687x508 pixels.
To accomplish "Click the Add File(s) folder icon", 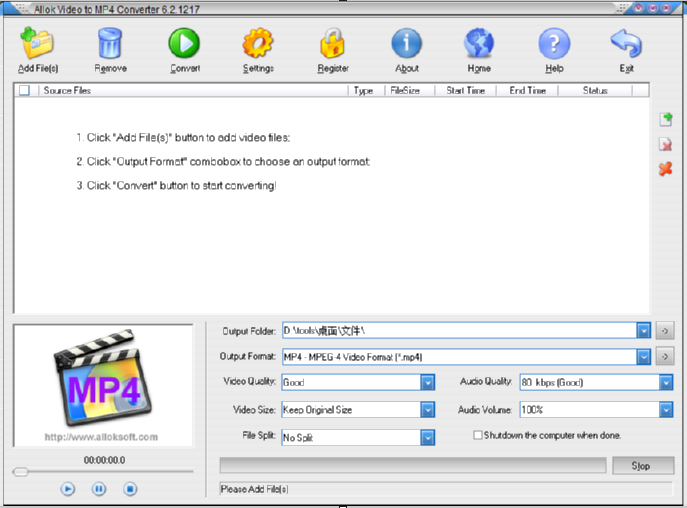I will pos(37,43).
